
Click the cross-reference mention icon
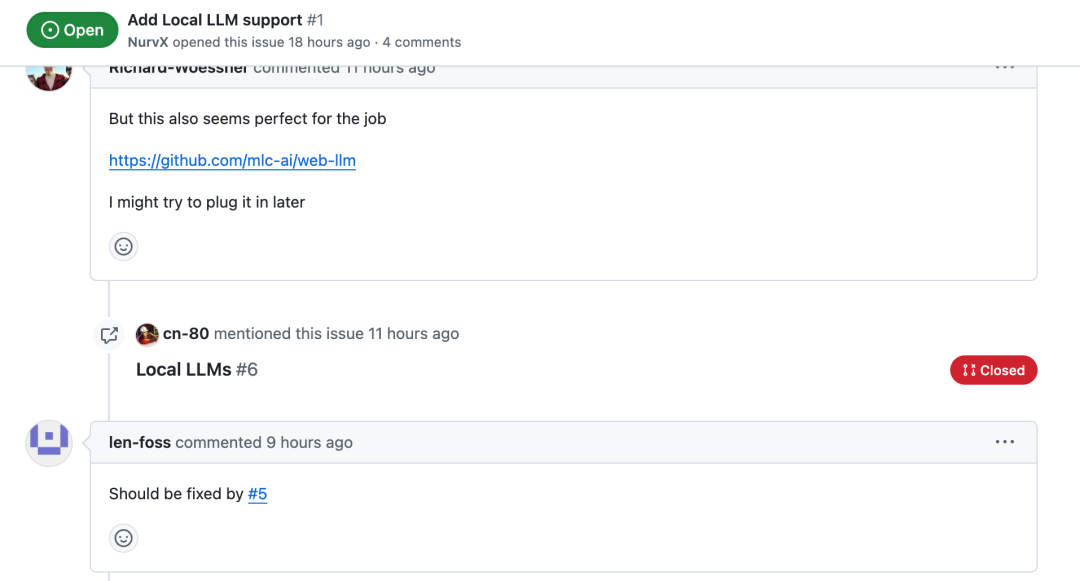(109, 335)
